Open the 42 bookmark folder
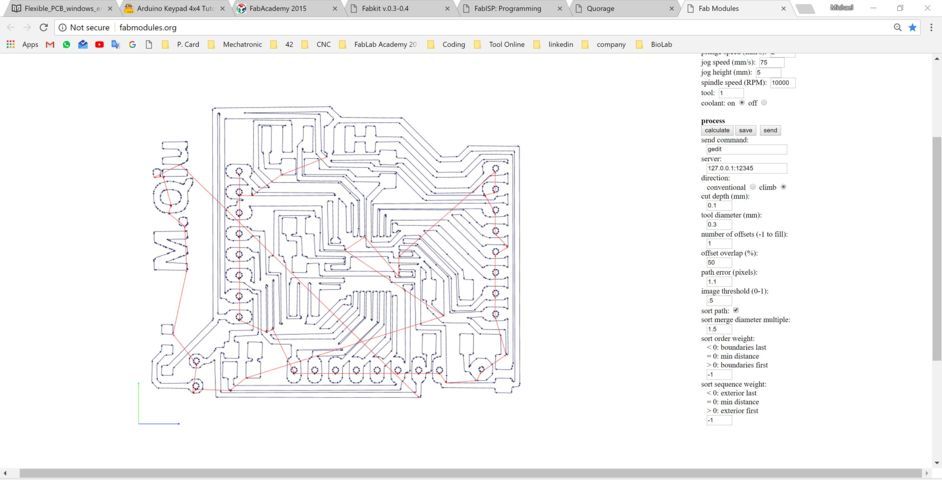 pos(282,44)
